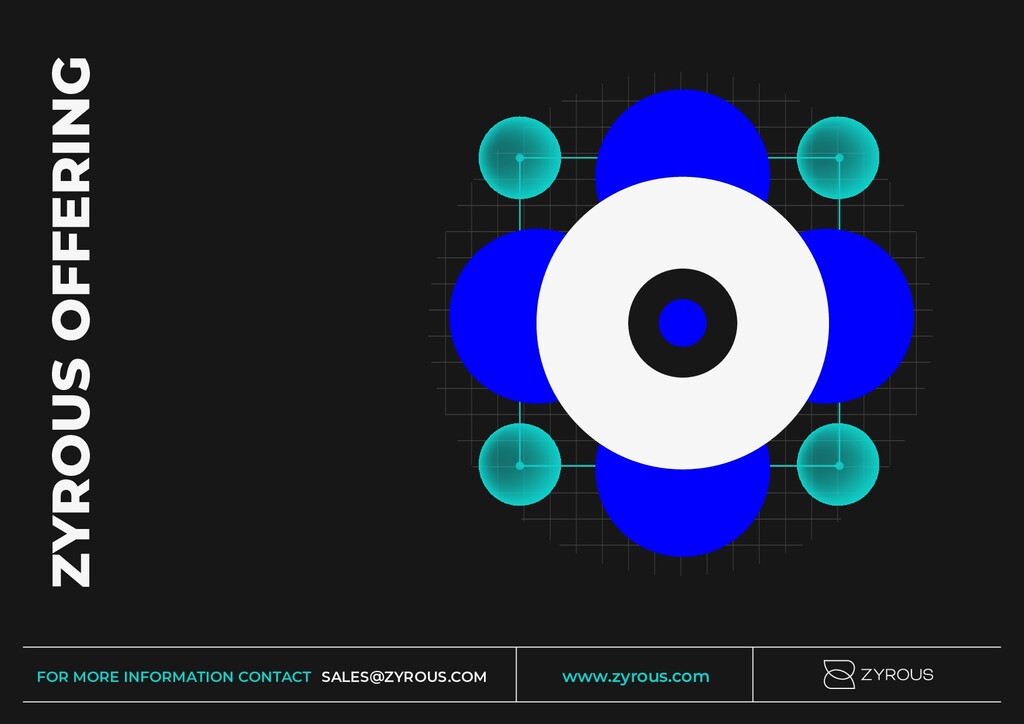Select the 'ZYROUS OFFERING' vertical title
Screen dimensions: 1024x724
tap(72, 322)
